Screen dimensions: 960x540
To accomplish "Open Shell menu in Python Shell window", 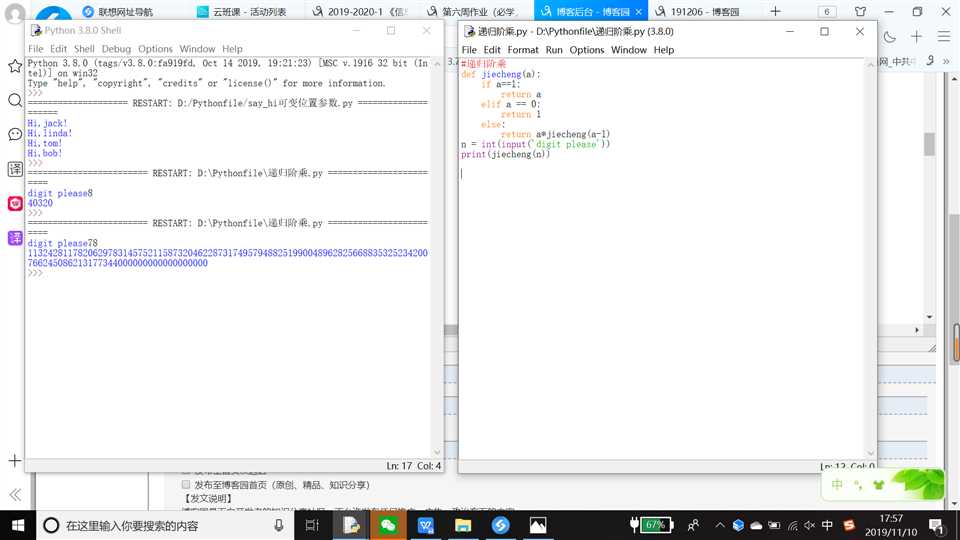I will 84,48.
